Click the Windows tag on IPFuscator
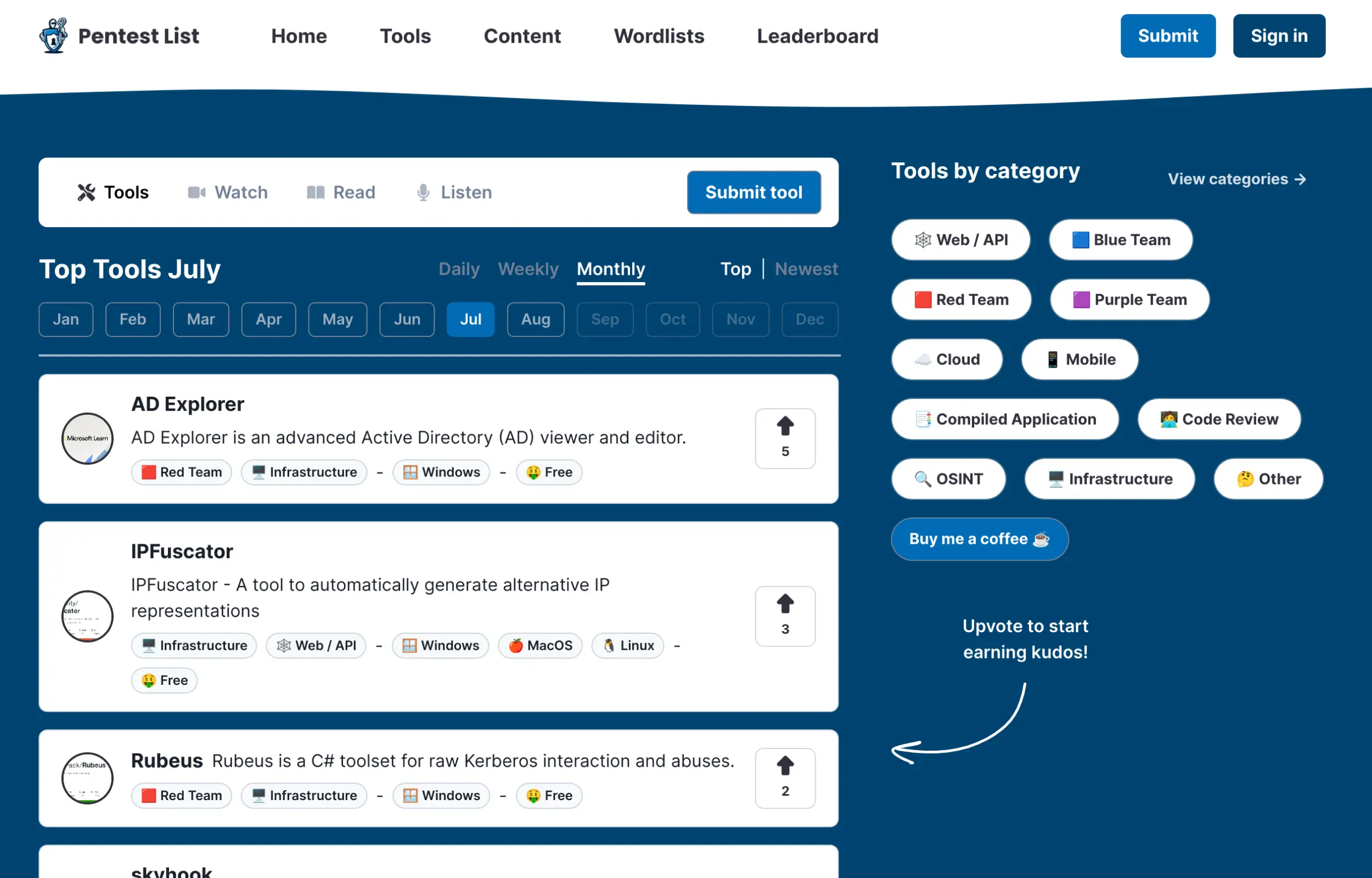 pos(440,645)
